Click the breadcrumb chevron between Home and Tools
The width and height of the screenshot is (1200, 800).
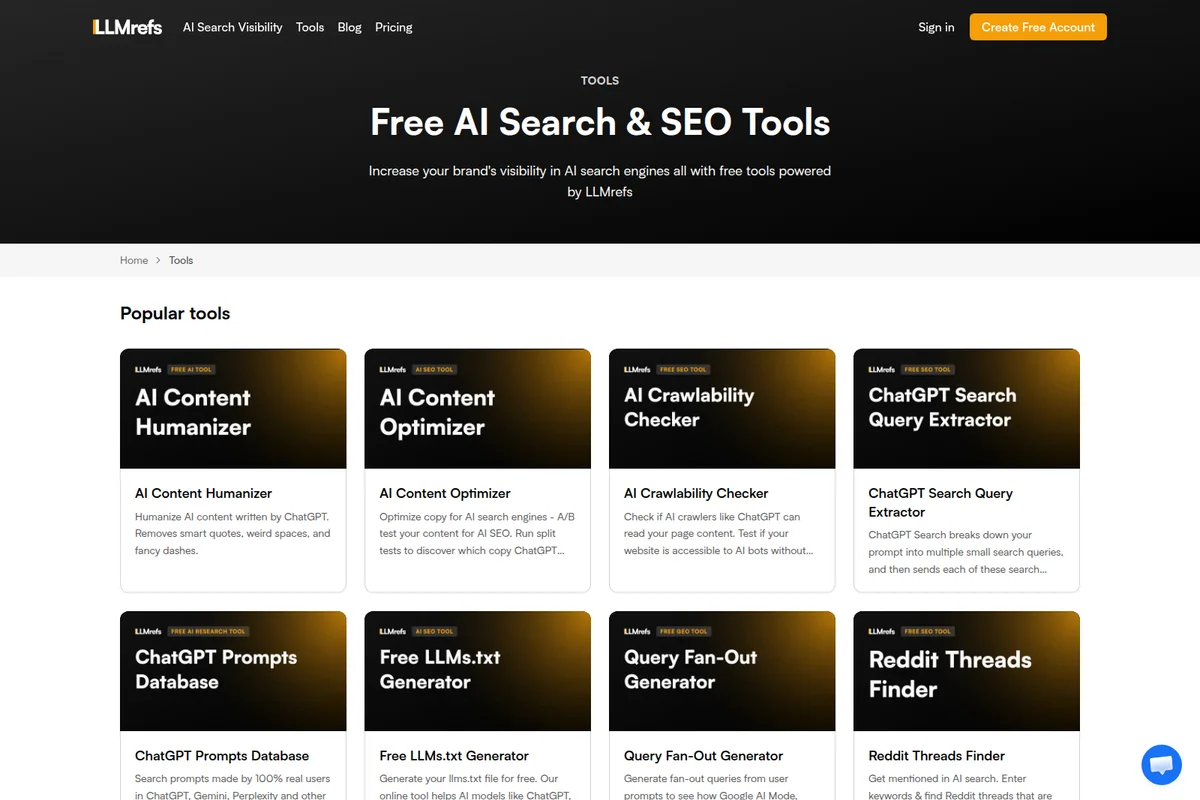point(158,260)
